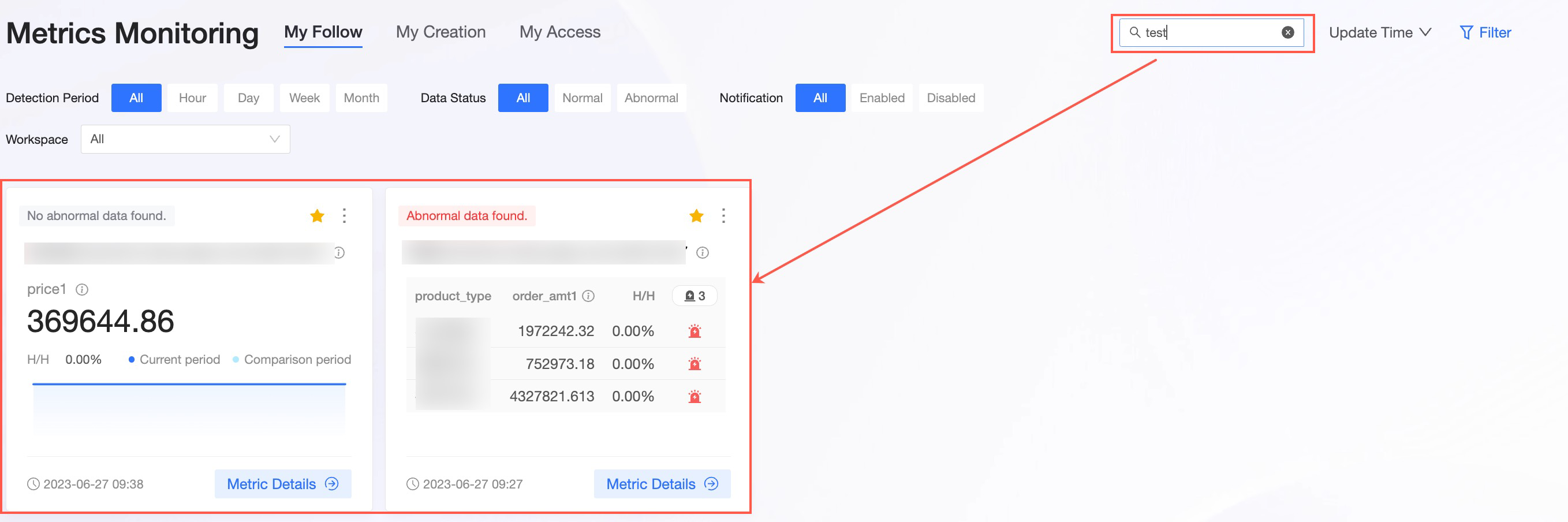Set Detection Period to Week
Image resolution: width=1568 pixels, height=522 pixels.
304,98
